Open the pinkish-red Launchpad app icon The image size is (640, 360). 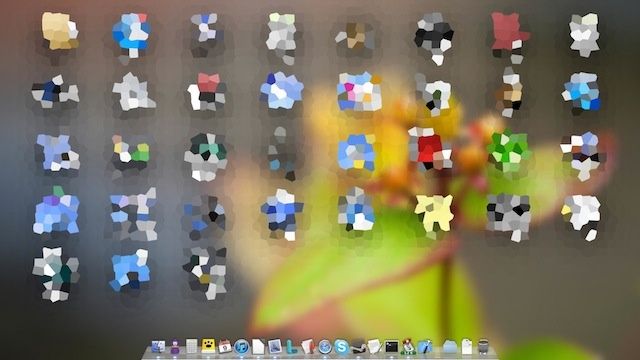pos(509,33)
